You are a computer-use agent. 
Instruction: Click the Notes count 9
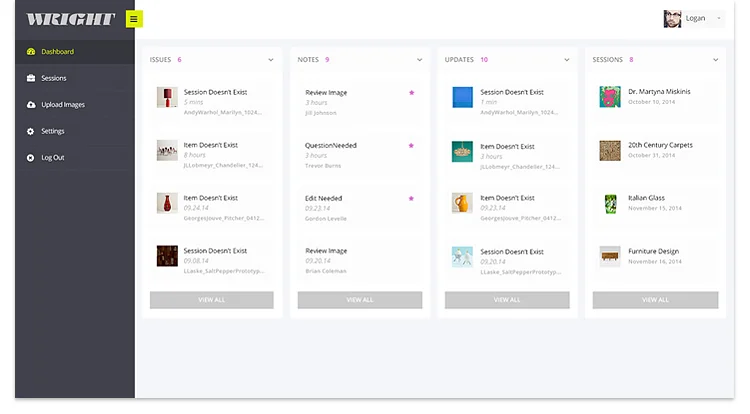[x=327, y=60]
